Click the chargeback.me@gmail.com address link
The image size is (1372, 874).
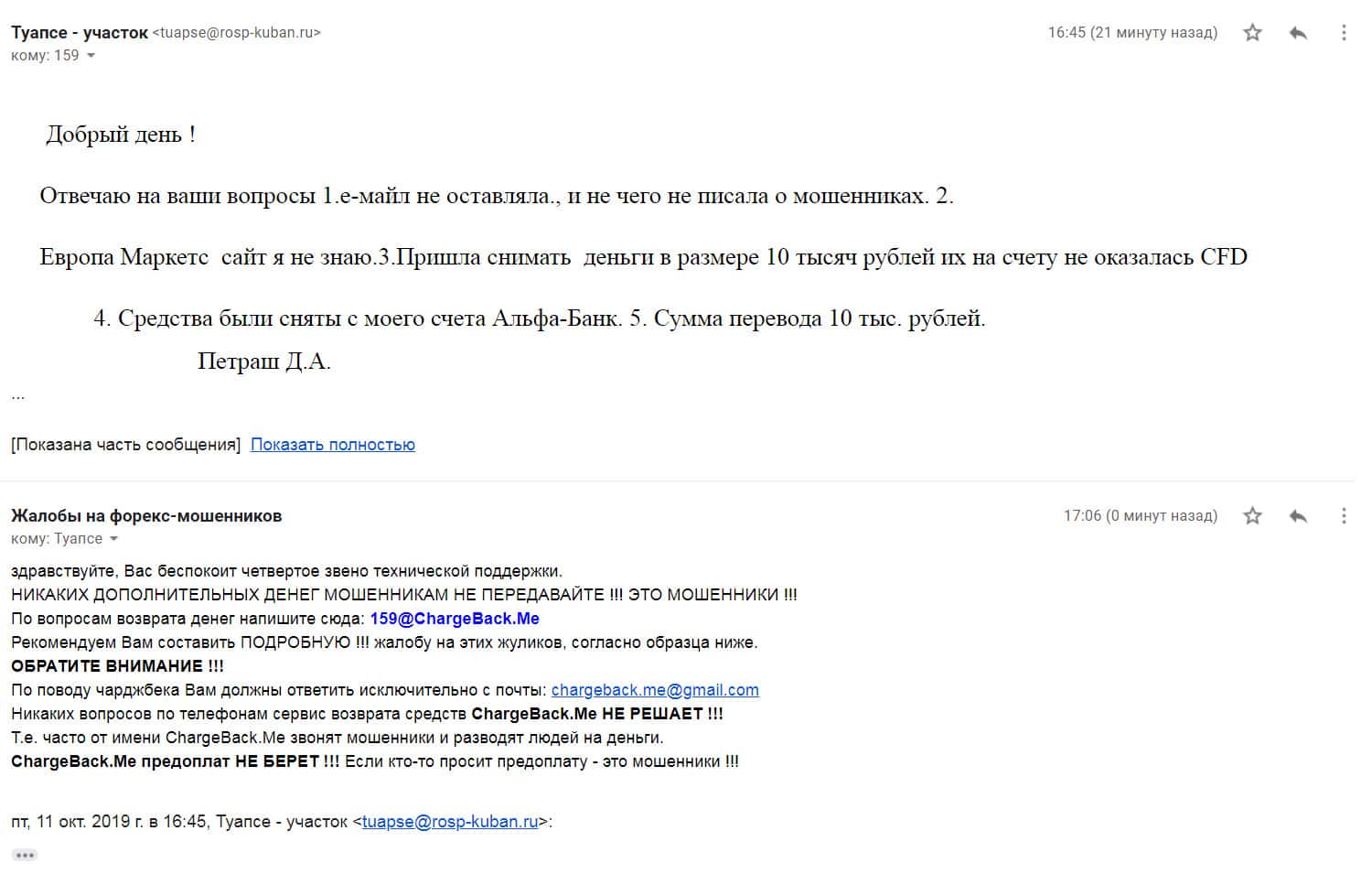tap(655, 690)
